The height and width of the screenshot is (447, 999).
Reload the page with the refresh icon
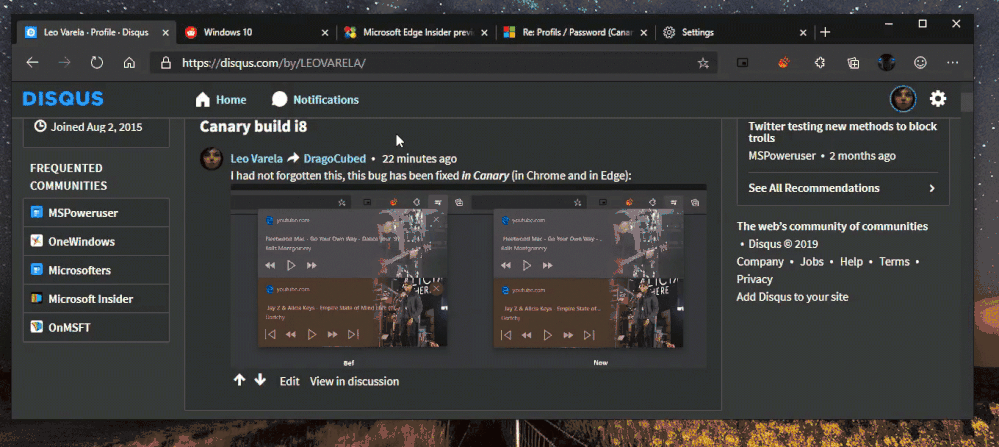[97, 62]
